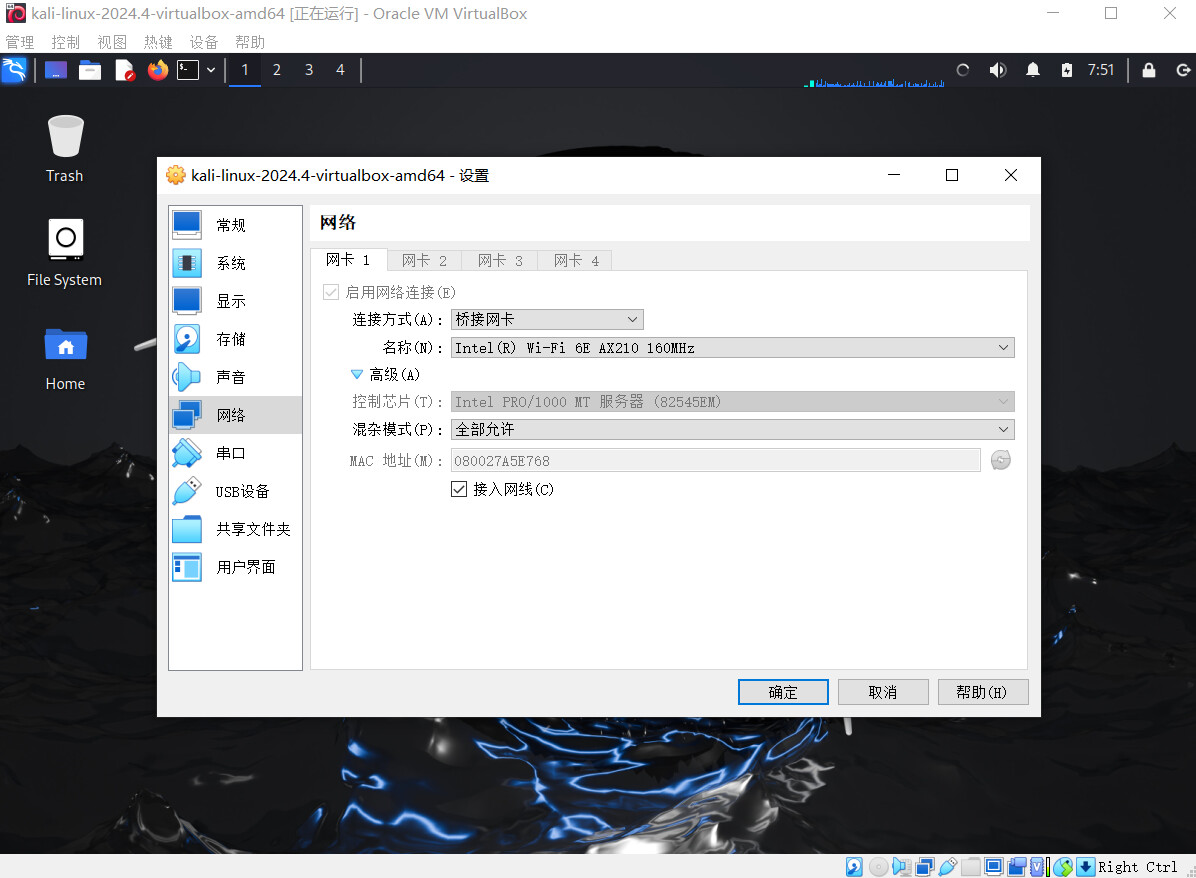Image resolution: width=1196 pixels, height=878 pixels.
Task: Select the 系统 (System) settings category
Action: pyautogui.click(x=235, y=263)
